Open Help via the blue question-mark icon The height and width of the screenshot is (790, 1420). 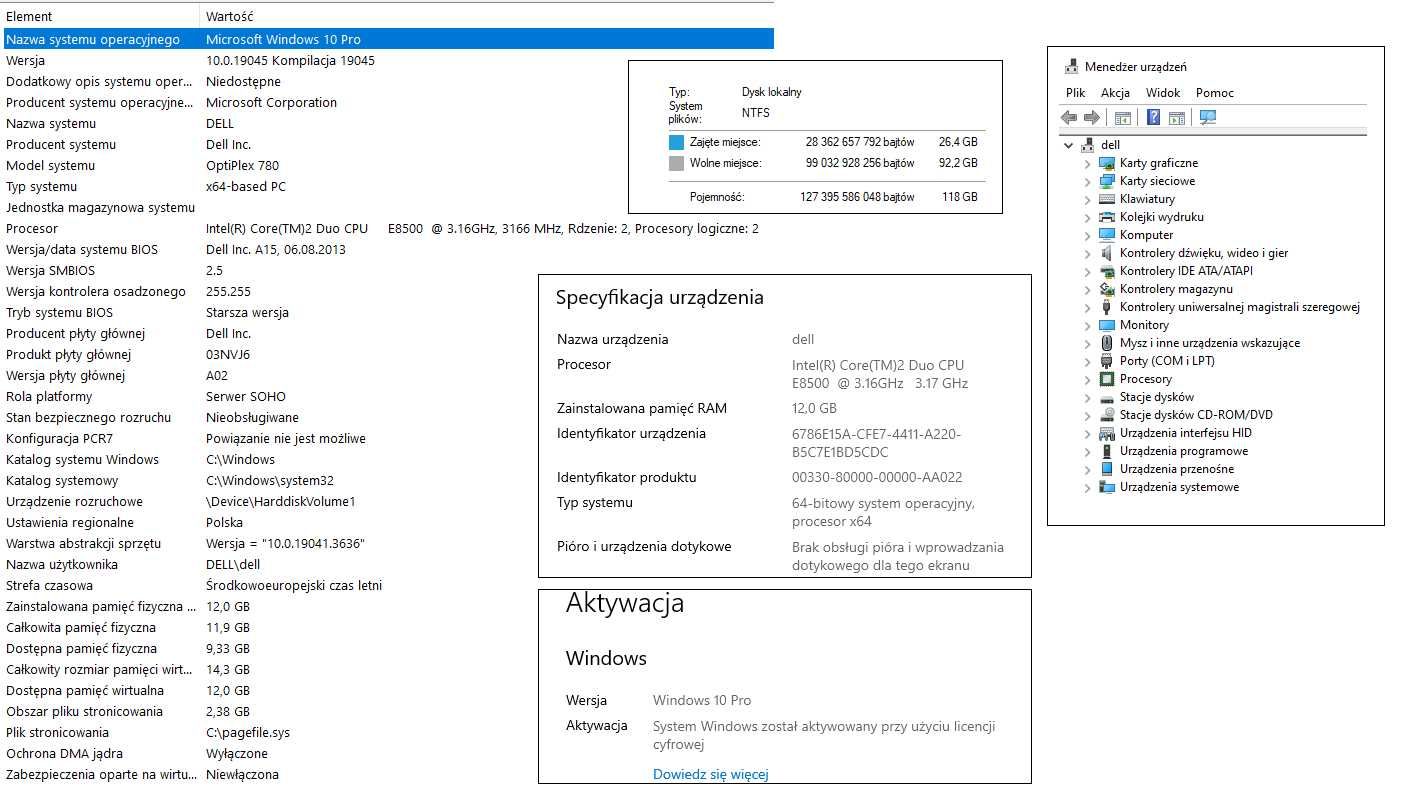pos(1153,118)
